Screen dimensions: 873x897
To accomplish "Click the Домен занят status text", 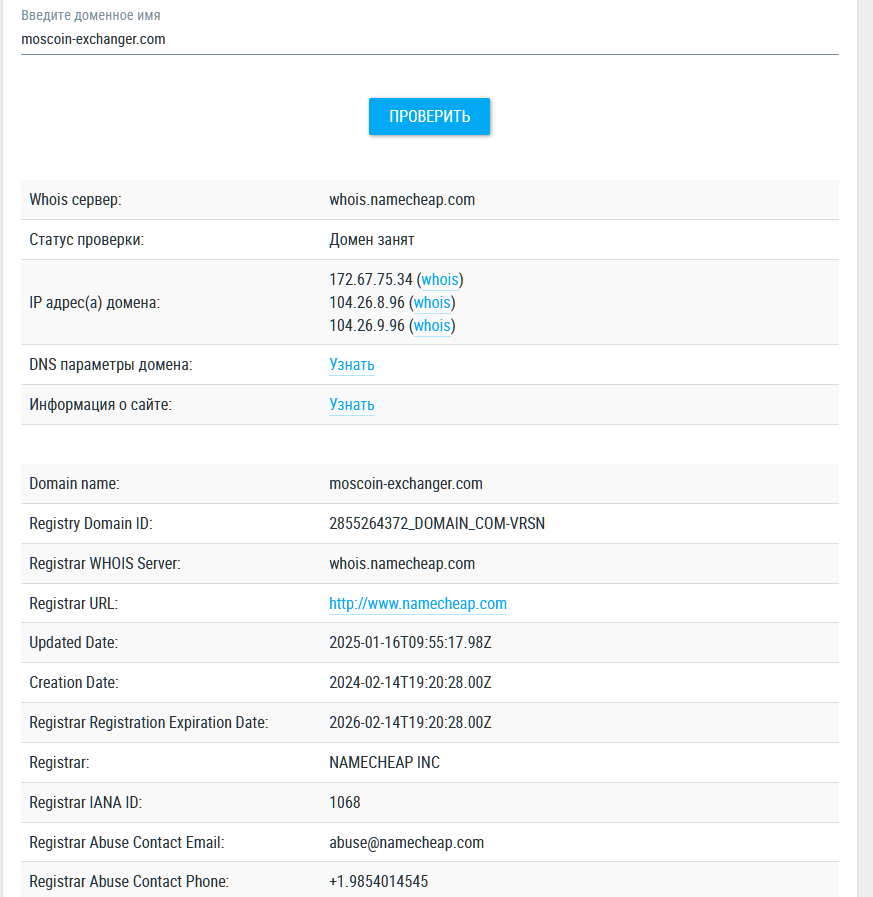I will click(x=372, y=240).
